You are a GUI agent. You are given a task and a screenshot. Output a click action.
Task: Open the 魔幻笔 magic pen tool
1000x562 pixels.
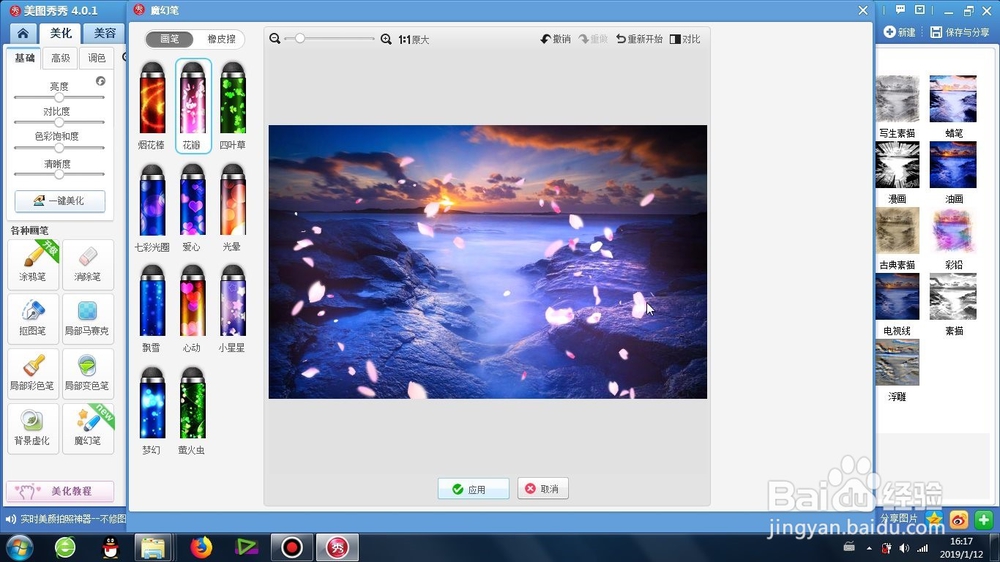pyautogui.click(x=88, y=427)
